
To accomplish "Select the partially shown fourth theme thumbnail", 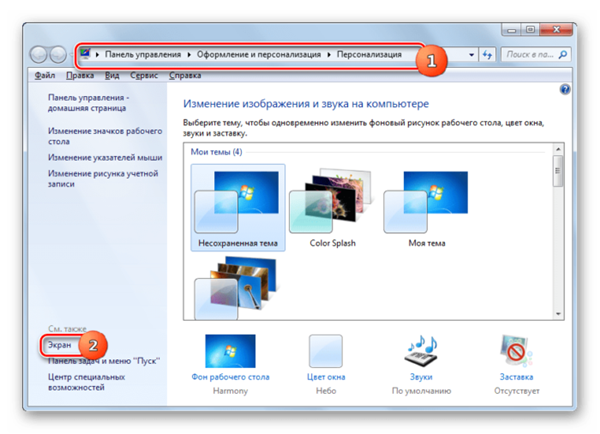I will (236, 288).
